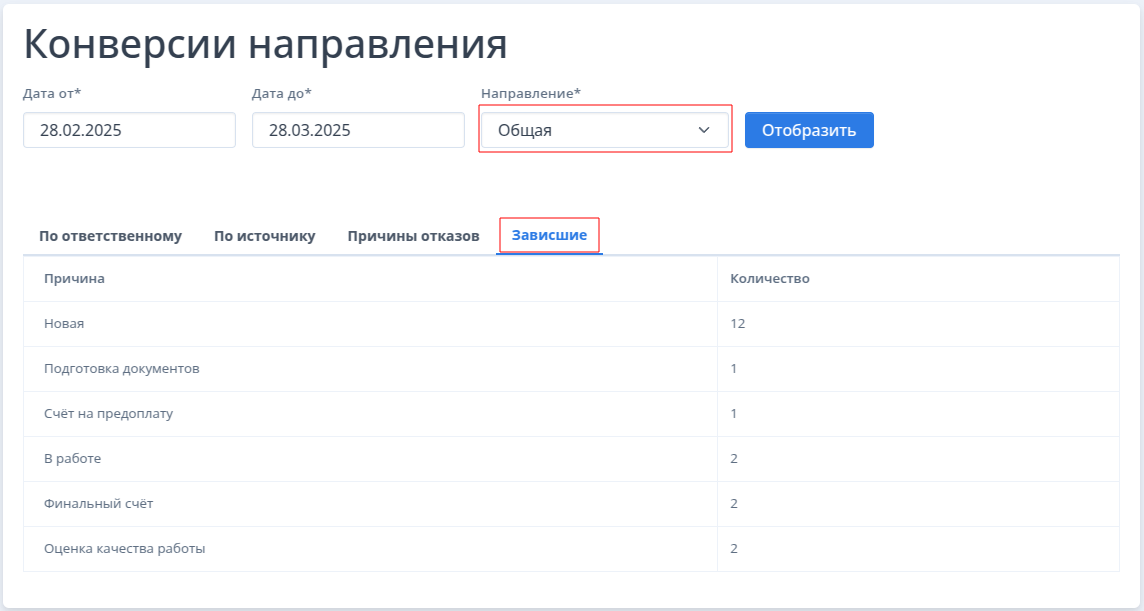Viewport: 1144px width, 611px height.
Task: Click the count in Оценка качества работы row
Action: pos(734,548)
